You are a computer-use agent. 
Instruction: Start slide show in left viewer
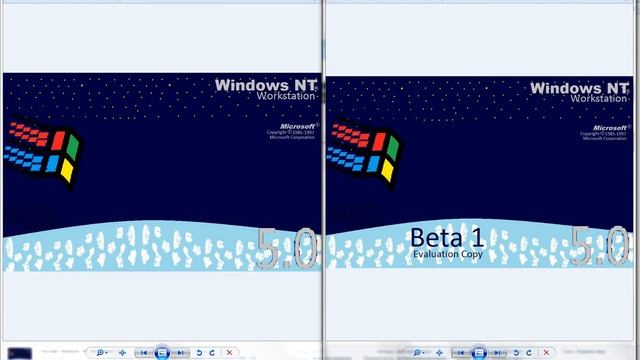tap(162, 353)
